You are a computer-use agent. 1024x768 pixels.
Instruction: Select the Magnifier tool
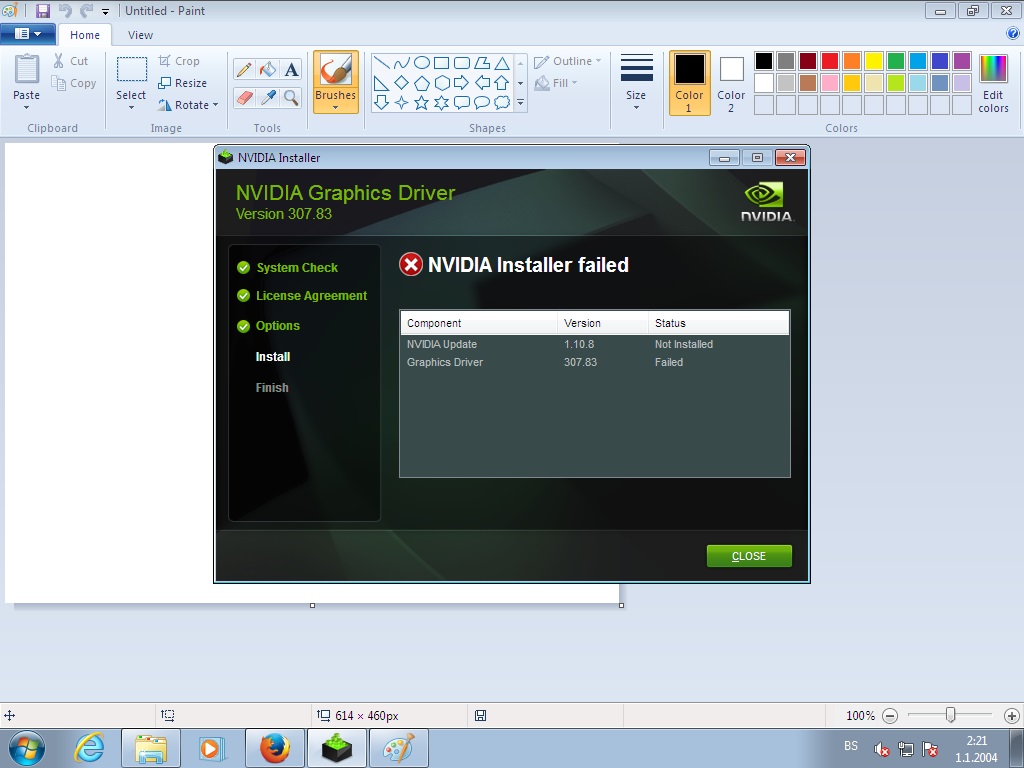pos(291,98)
